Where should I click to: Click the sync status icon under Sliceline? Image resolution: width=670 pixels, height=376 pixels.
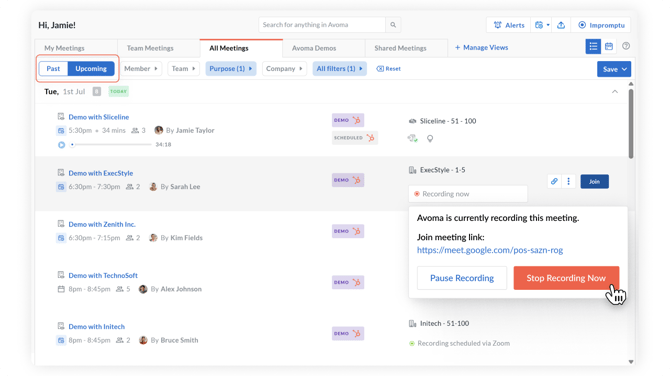point(412,138)
